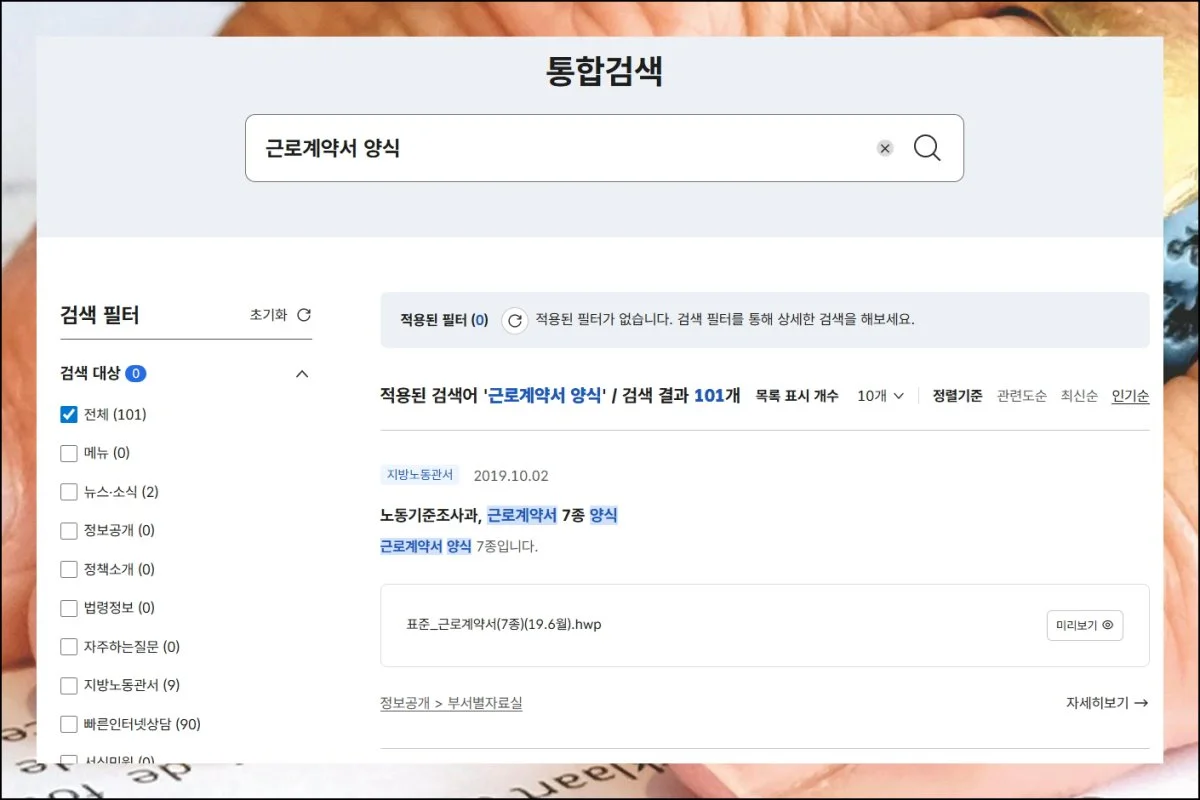Click the circular refresh icon beside applied filters
This screenshot has height=800, width=1200.
click(514, 320)
